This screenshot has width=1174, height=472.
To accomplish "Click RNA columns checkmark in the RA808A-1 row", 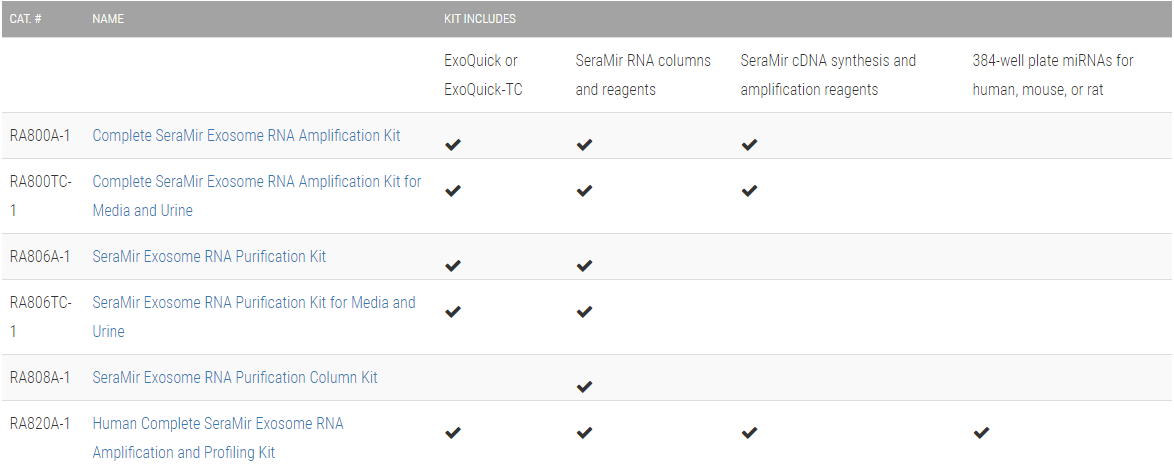I will pos(584,386).
